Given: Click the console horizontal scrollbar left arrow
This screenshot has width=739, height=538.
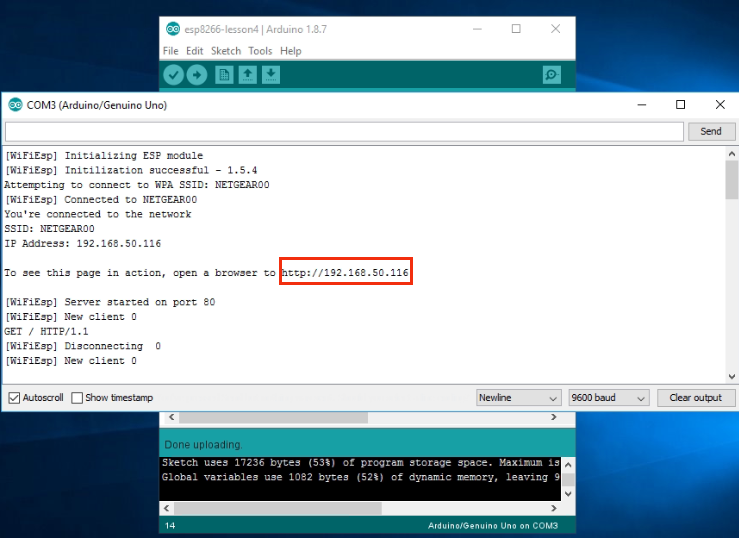Looking at the screenshot, I should 166,508.
